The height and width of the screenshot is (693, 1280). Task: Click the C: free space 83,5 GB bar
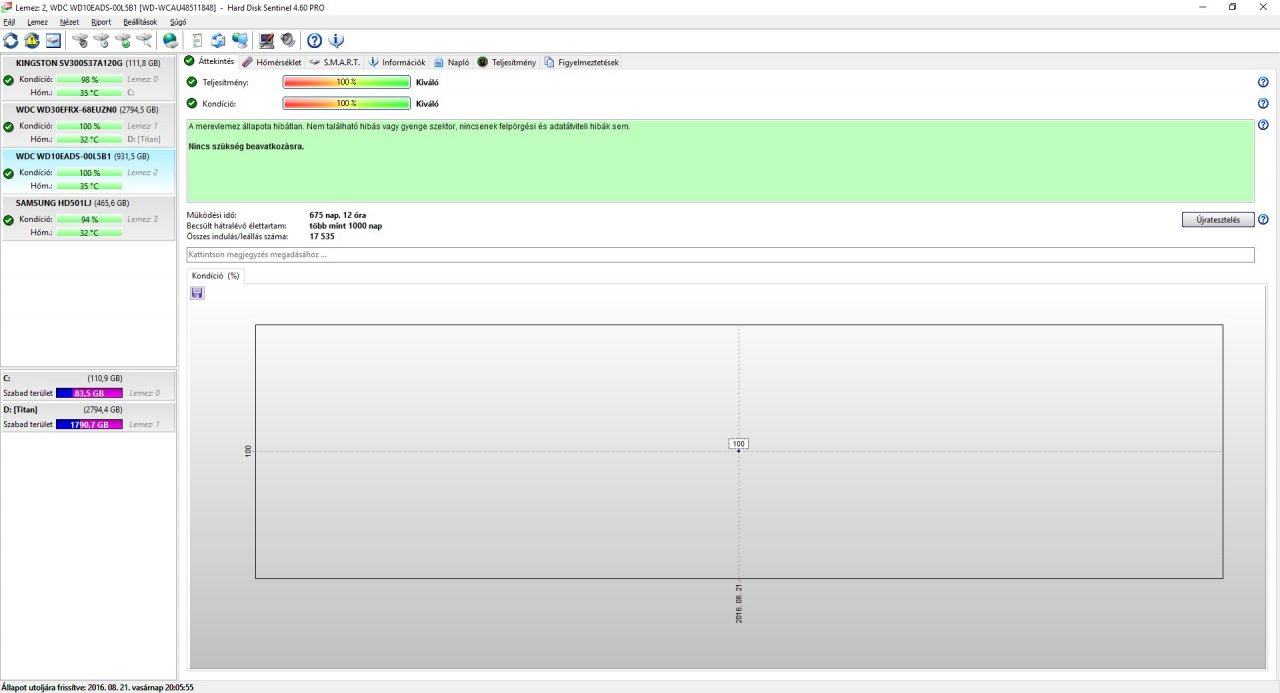[x=90, y=393]
